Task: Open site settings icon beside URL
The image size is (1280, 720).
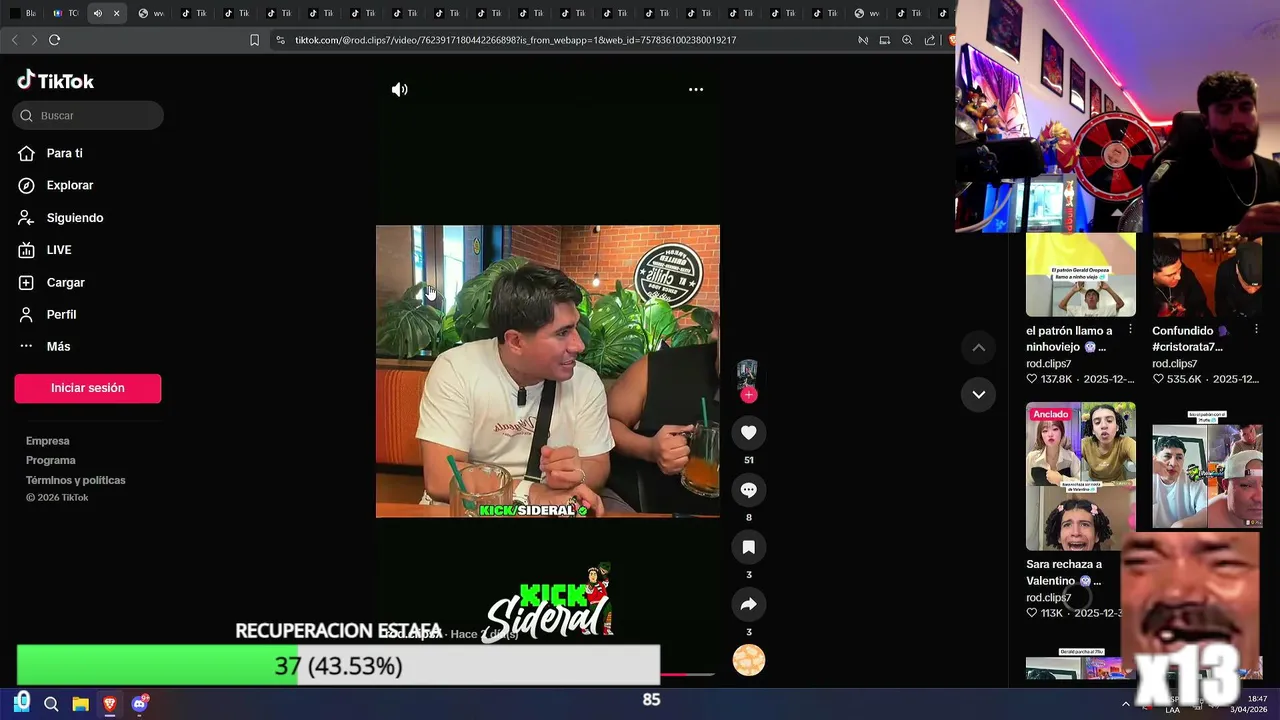Action: pyautogui.click(x=280, y=40)
